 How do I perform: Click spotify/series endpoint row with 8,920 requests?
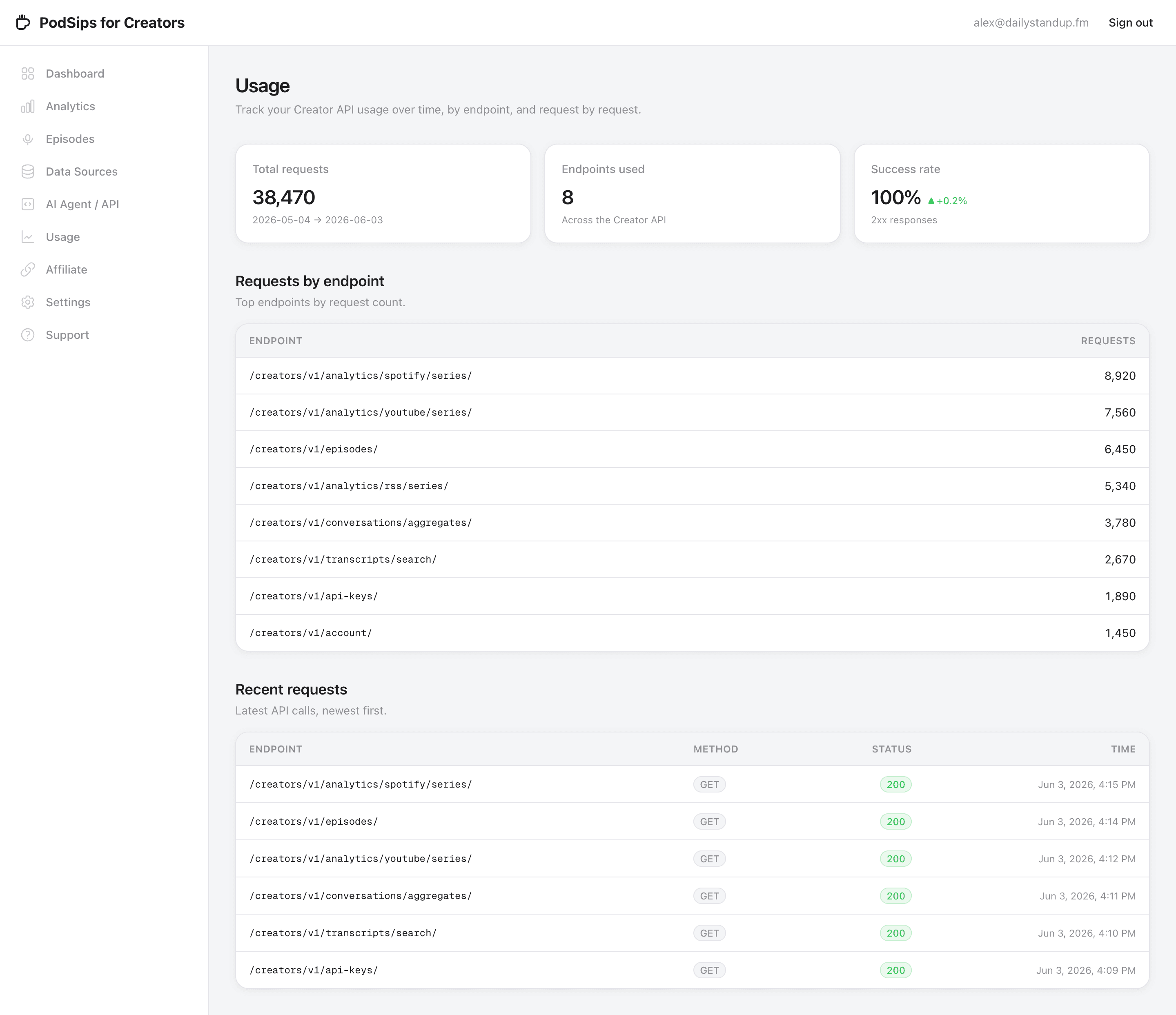[693, 376]
